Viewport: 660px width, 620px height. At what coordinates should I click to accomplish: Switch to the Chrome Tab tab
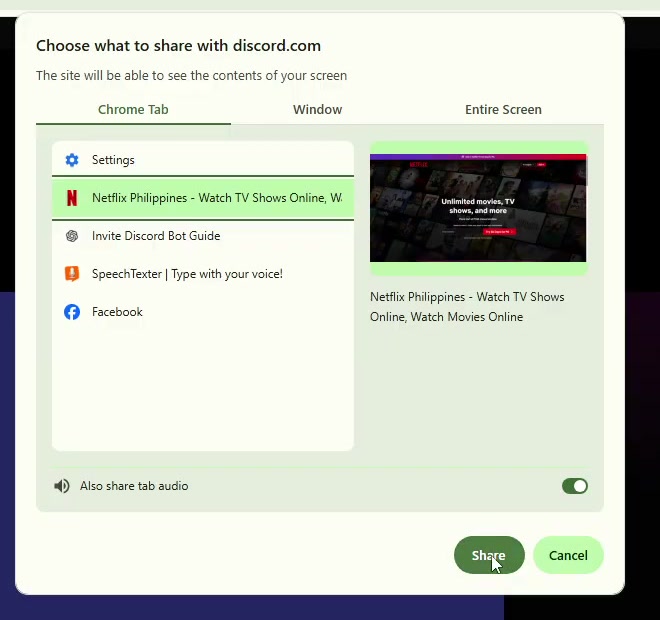[x=133, y=109]
